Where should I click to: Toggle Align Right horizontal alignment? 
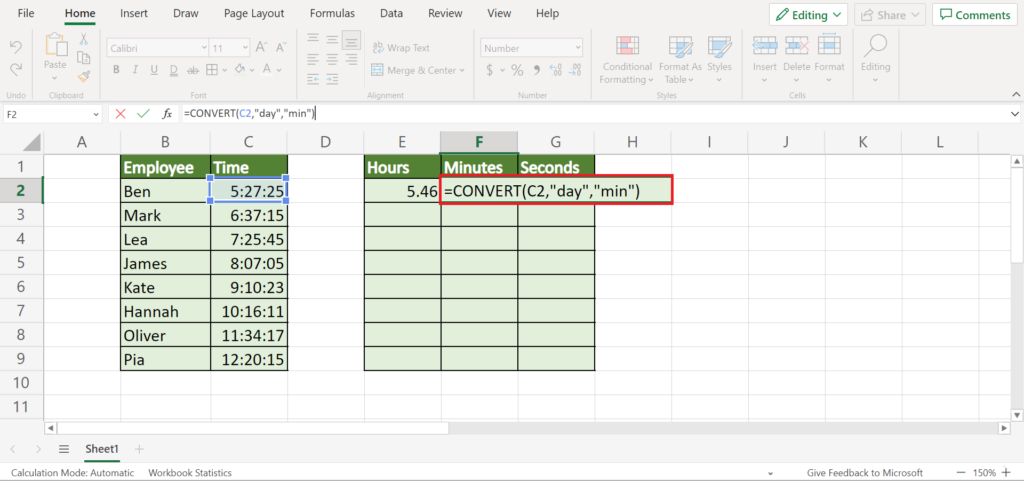[352, 59]
